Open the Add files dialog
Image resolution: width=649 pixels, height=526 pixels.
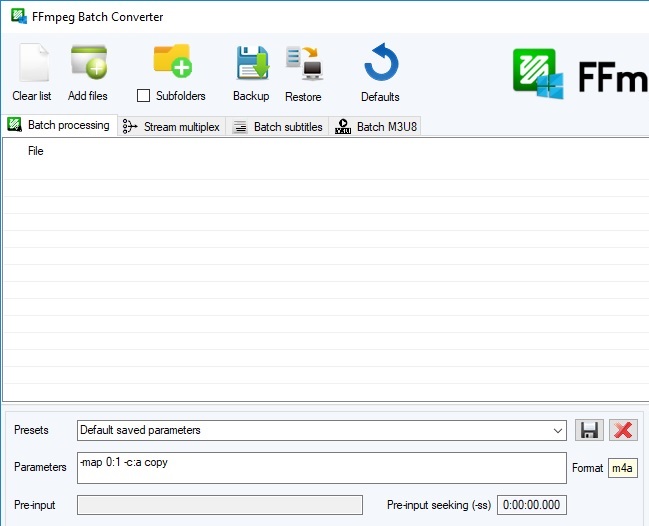click(x=89, y=62)
